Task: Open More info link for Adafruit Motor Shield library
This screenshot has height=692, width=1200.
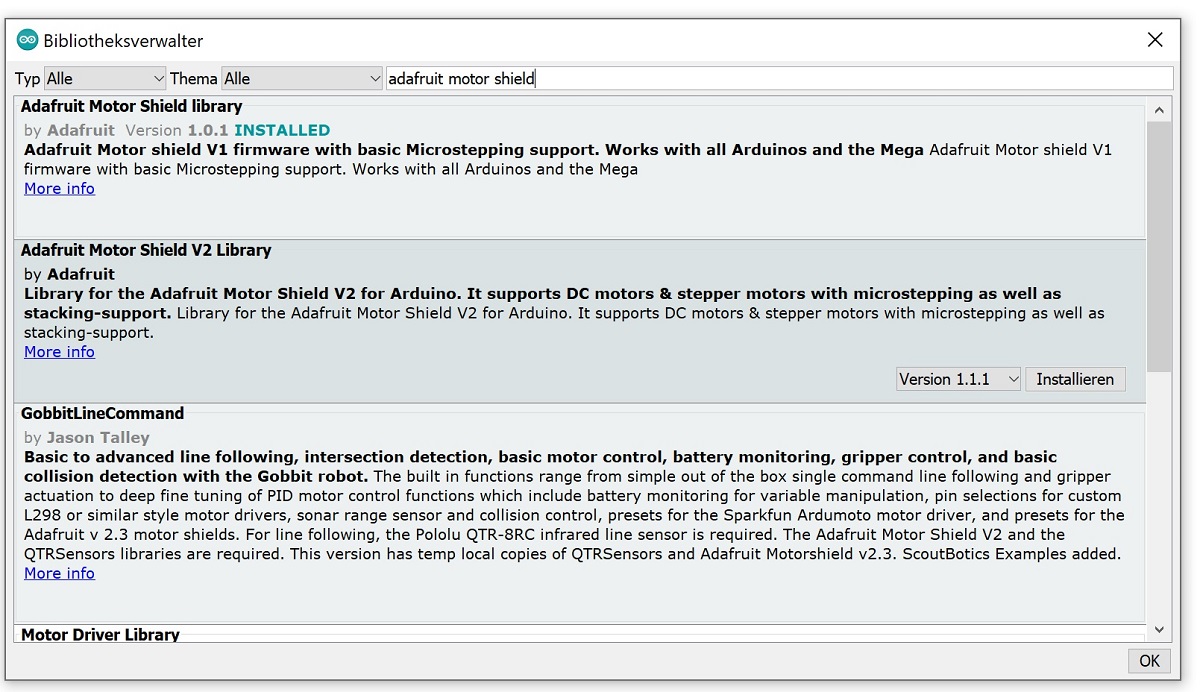Action: pyautogui.click(x=59, y=189)
